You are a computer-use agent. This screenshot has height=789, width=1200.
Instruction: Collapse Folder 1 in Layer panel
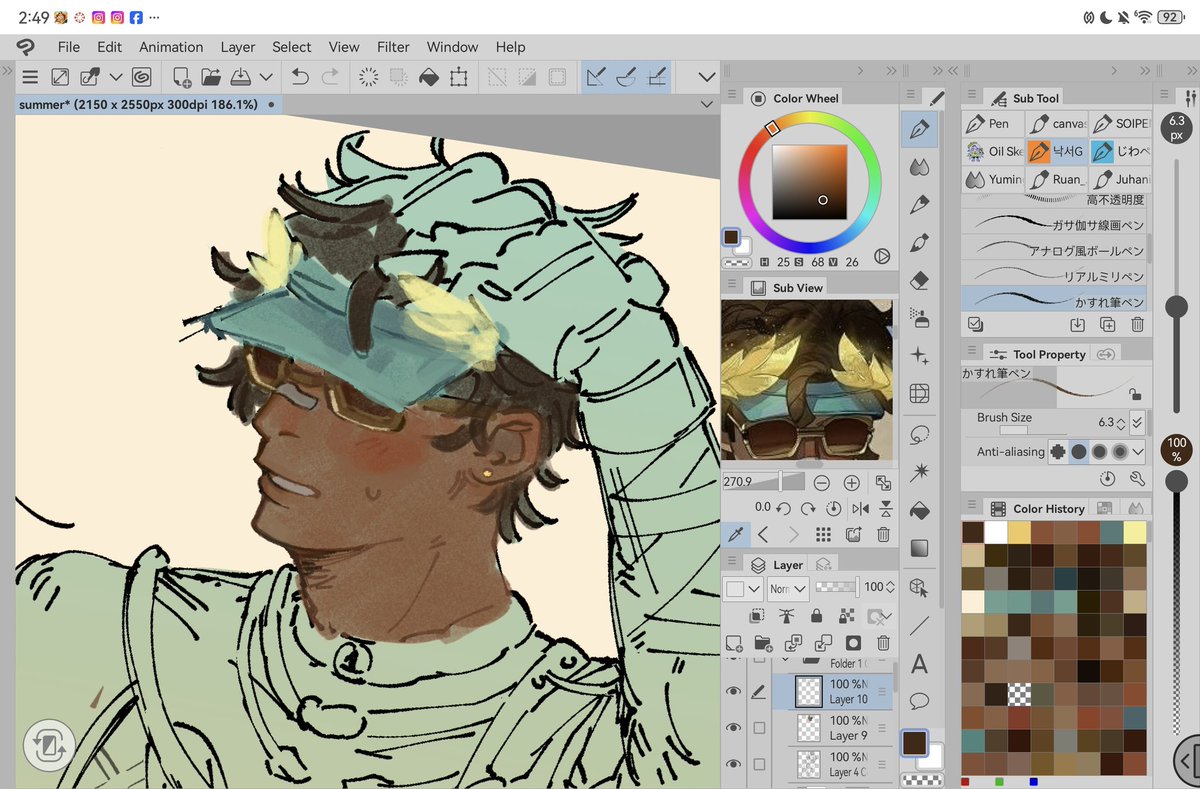784,661
